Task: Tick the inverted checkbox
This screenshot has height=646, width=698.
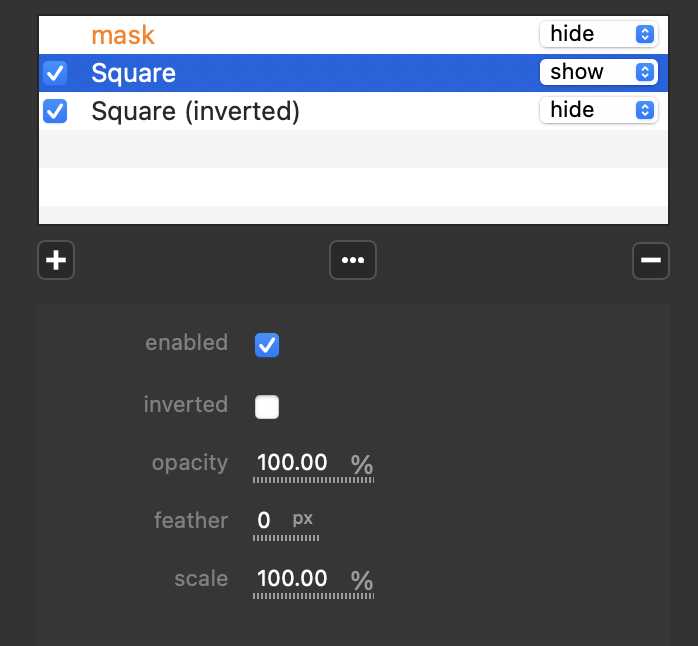Action: 267,407
